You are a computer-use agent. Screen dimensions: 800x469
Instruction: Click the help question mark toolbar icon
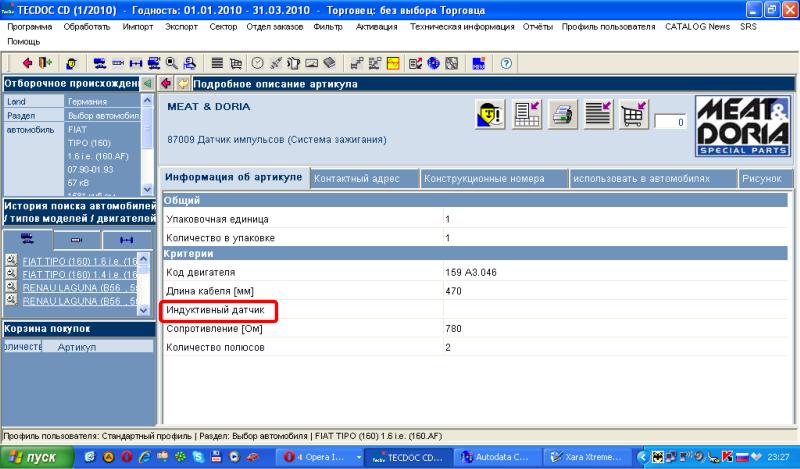pos(506,62)
